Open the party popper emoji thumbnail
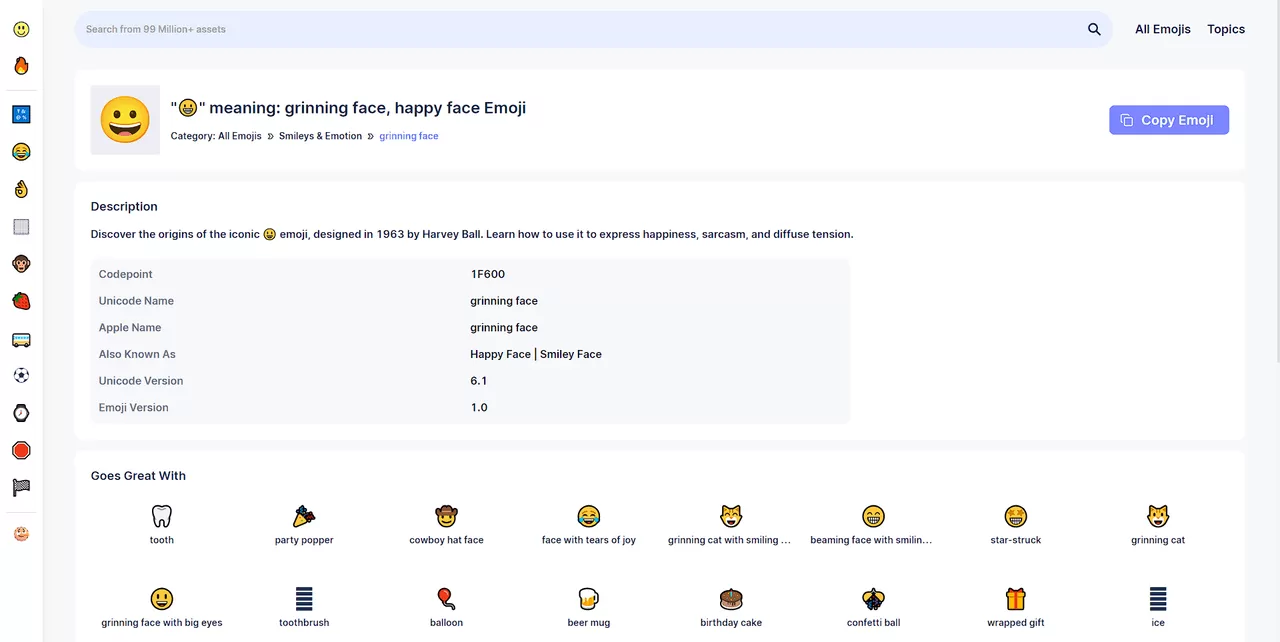 click(x=304, y=516)
